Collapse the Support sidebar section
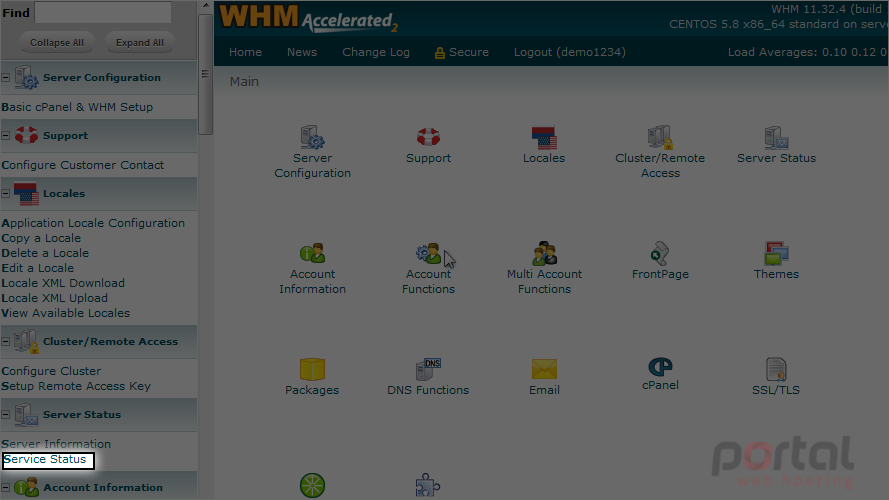 (6, 135)
